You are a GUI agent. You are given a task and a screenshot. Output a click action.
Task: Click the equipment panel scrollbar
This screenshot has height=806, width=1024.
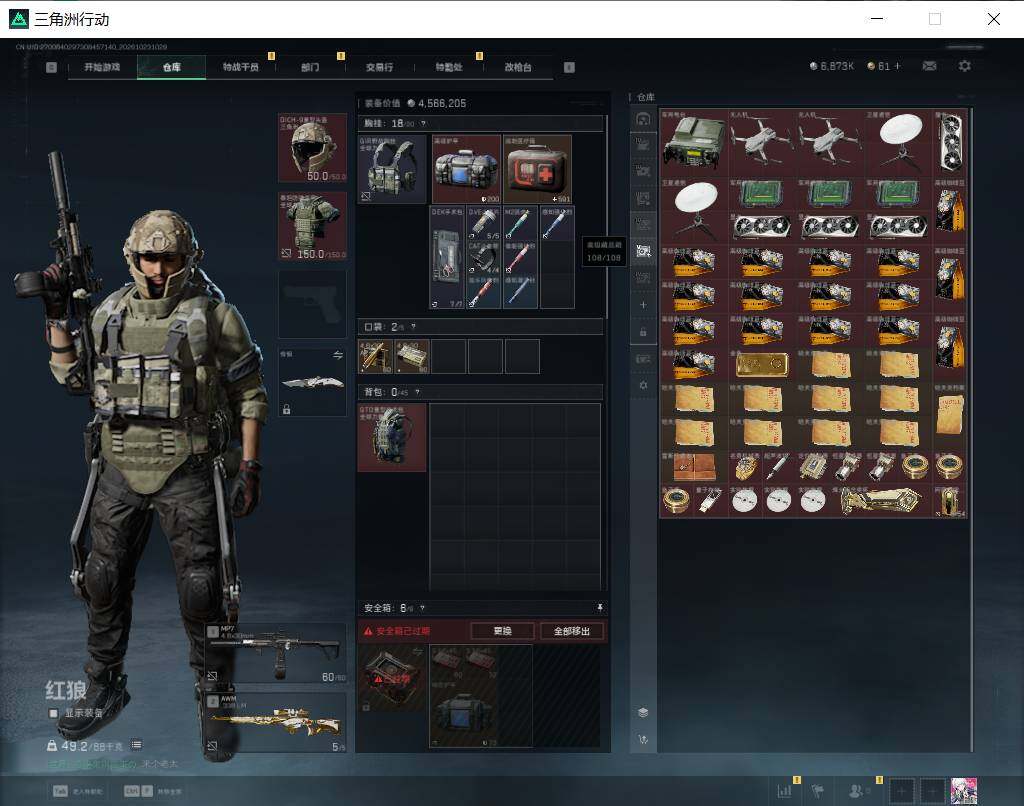point(607,218)
